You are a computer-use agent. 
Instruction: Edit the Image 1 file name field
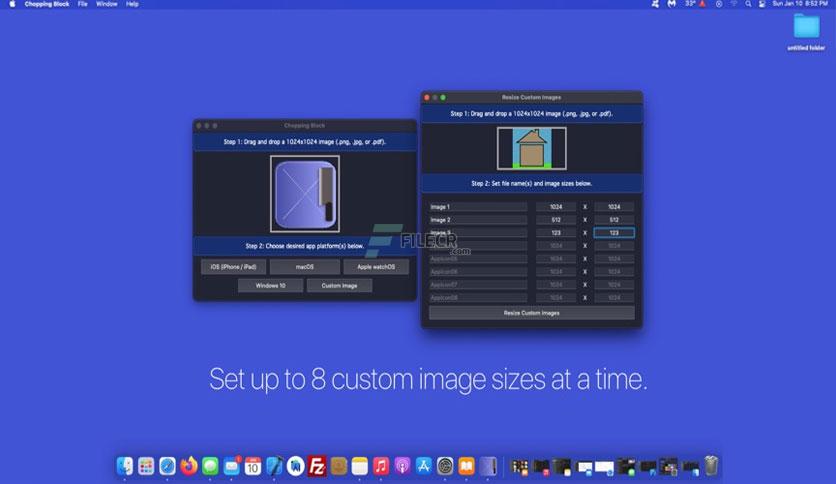click(478, 207)
